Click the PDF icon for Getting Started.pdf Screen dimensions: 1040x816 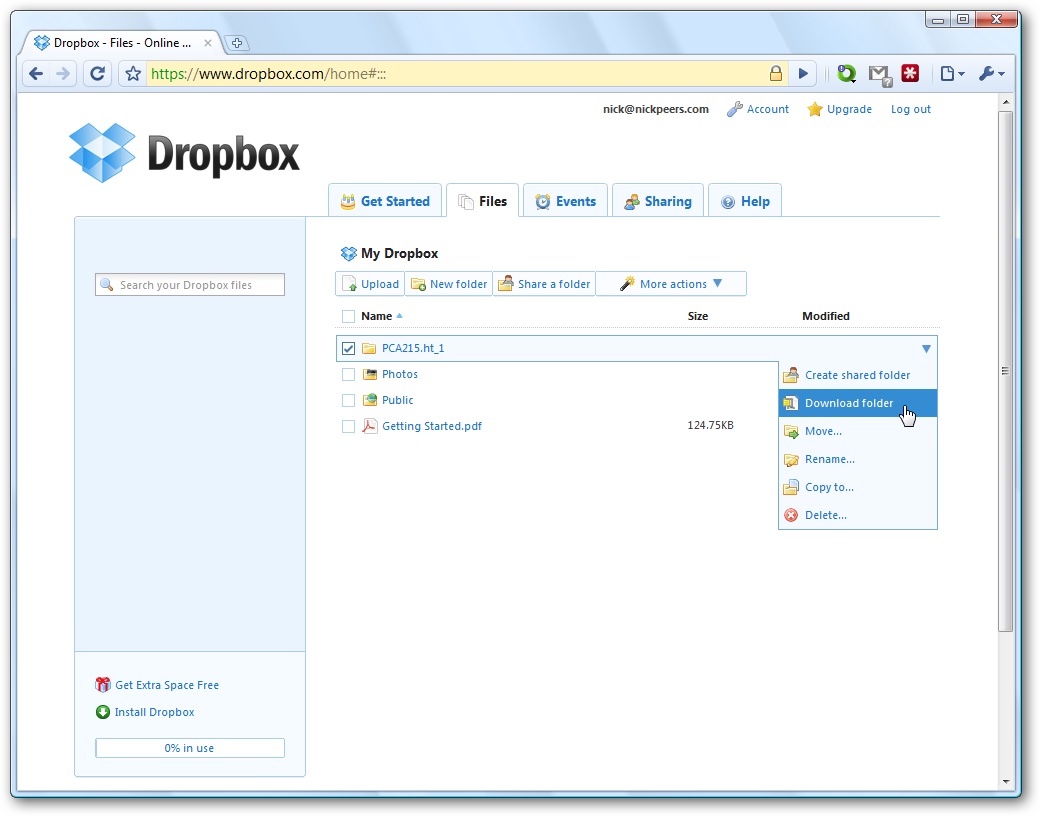(369, 426)
